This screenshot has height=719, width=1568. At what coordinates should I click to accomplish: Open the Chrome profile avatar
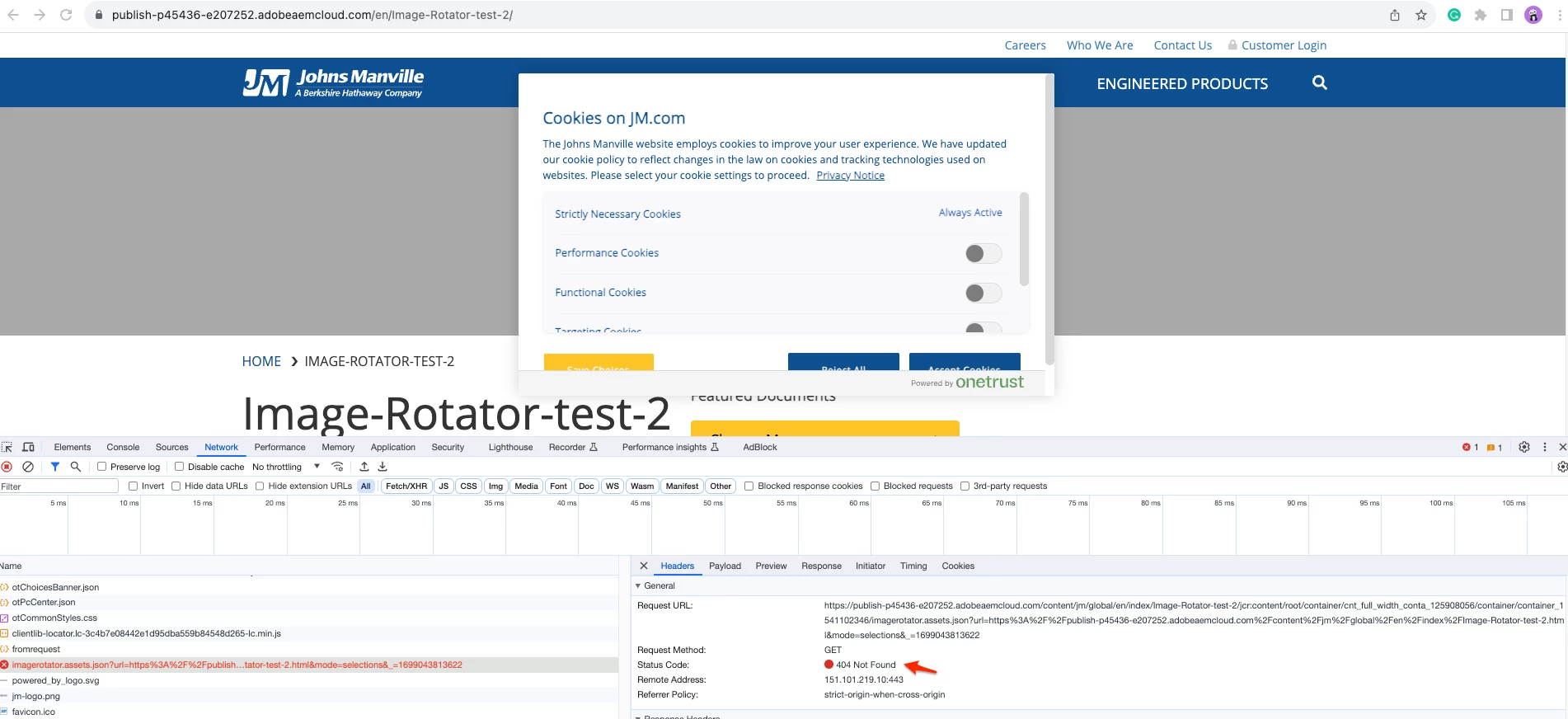coord(1533,15)
